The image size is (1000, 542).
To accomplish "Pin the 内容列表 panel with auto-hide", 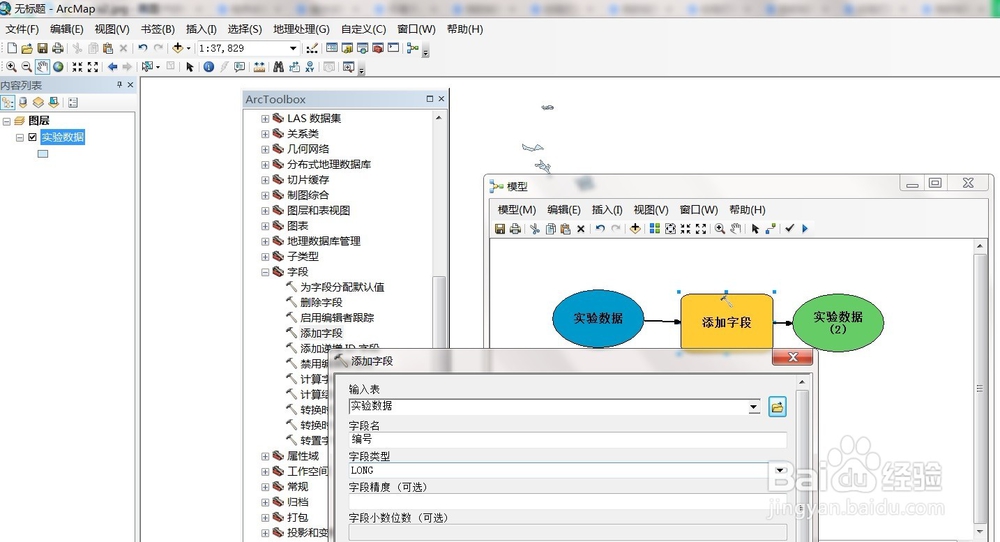I will click(x=119, y=85).
